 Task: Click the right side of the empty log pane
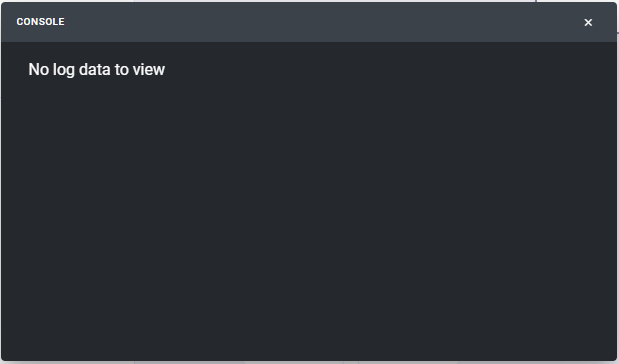[x=513, y=201]
